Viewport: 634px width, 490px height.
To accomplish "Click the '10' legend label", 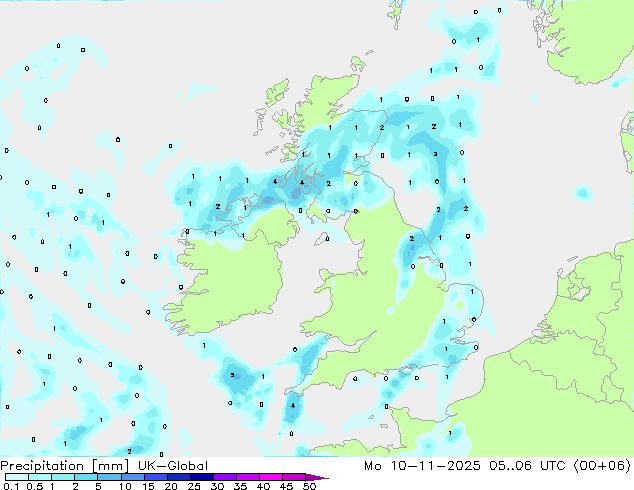I will click(x=125, y=486).
